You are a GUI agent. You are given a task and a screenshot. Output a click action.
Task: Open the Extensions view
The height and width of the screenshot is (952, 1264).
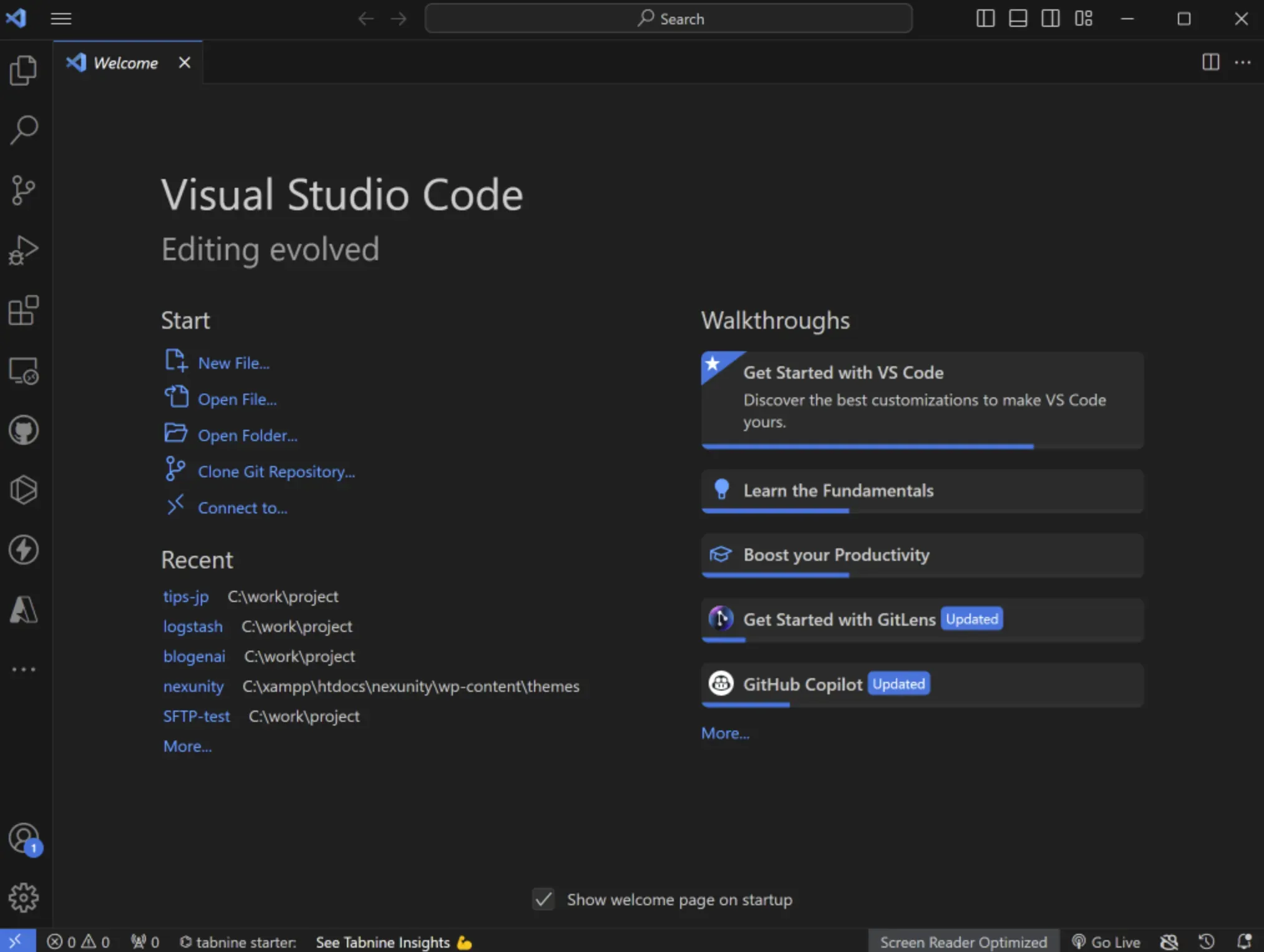[x=24, y=311]
